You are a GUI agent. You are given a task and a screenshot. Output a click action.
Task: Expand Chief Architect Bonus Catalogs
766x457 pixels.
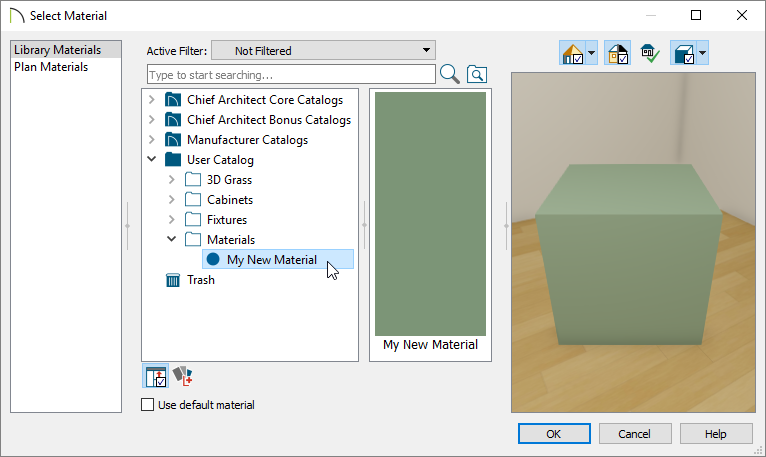[x=151, y=120]
